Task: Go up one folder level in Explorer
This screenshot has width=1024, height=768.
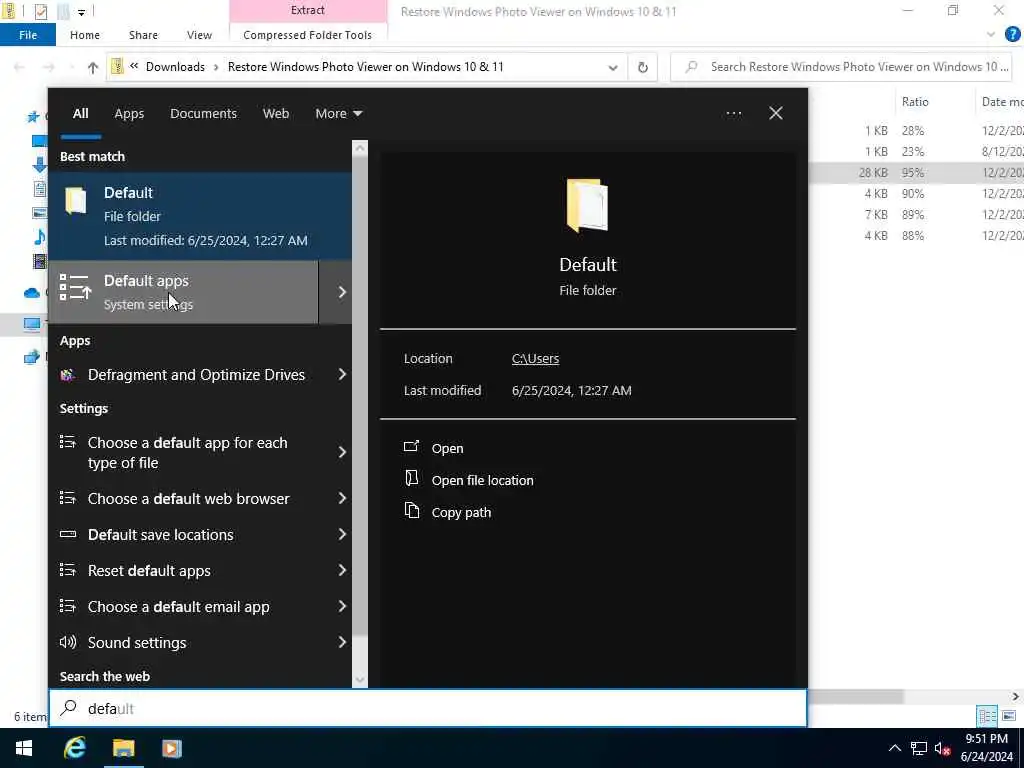Action: click(x=93, y=67)
